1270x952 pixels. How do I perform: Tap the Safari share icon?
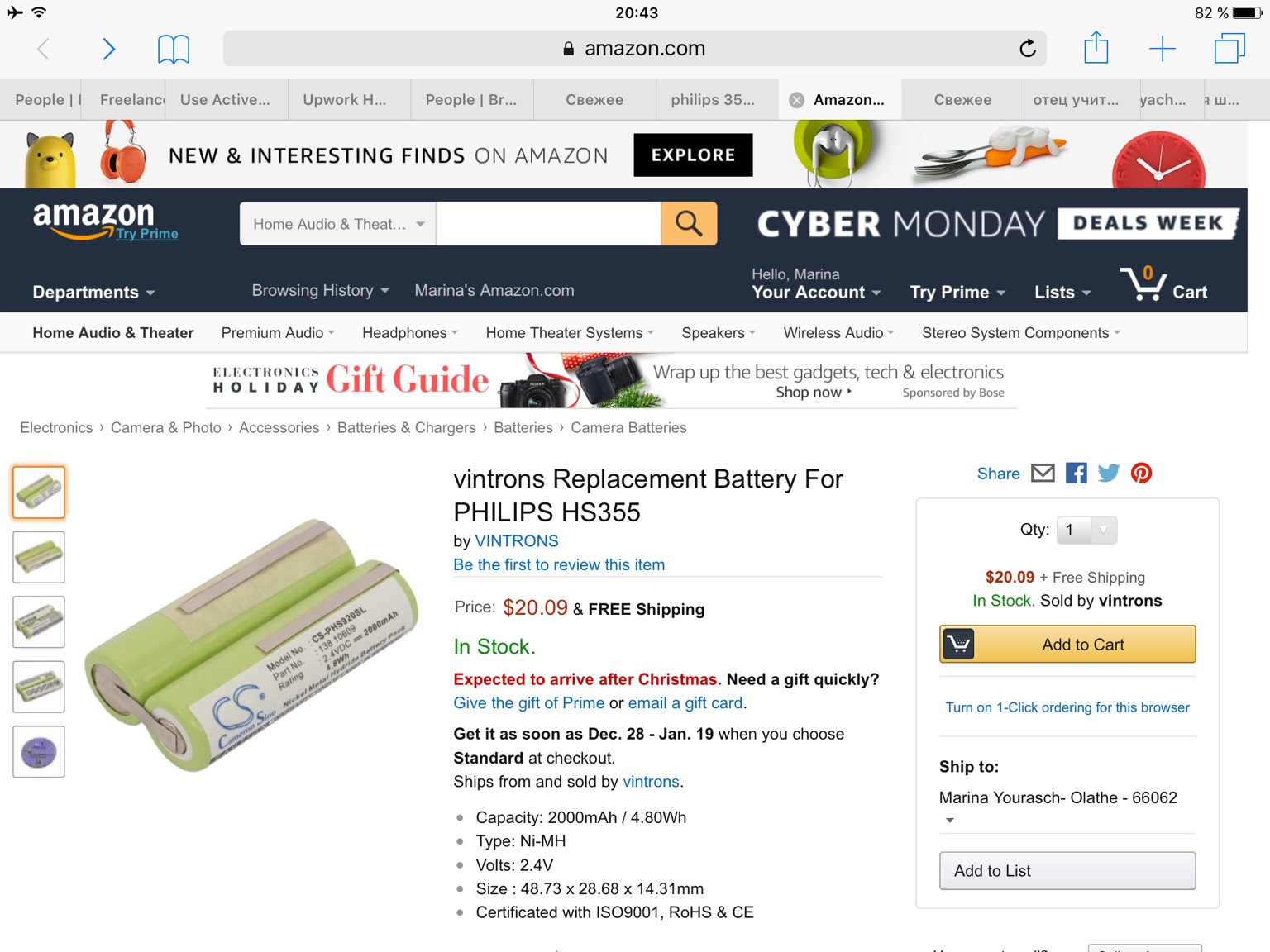[x=1096, y=47]
